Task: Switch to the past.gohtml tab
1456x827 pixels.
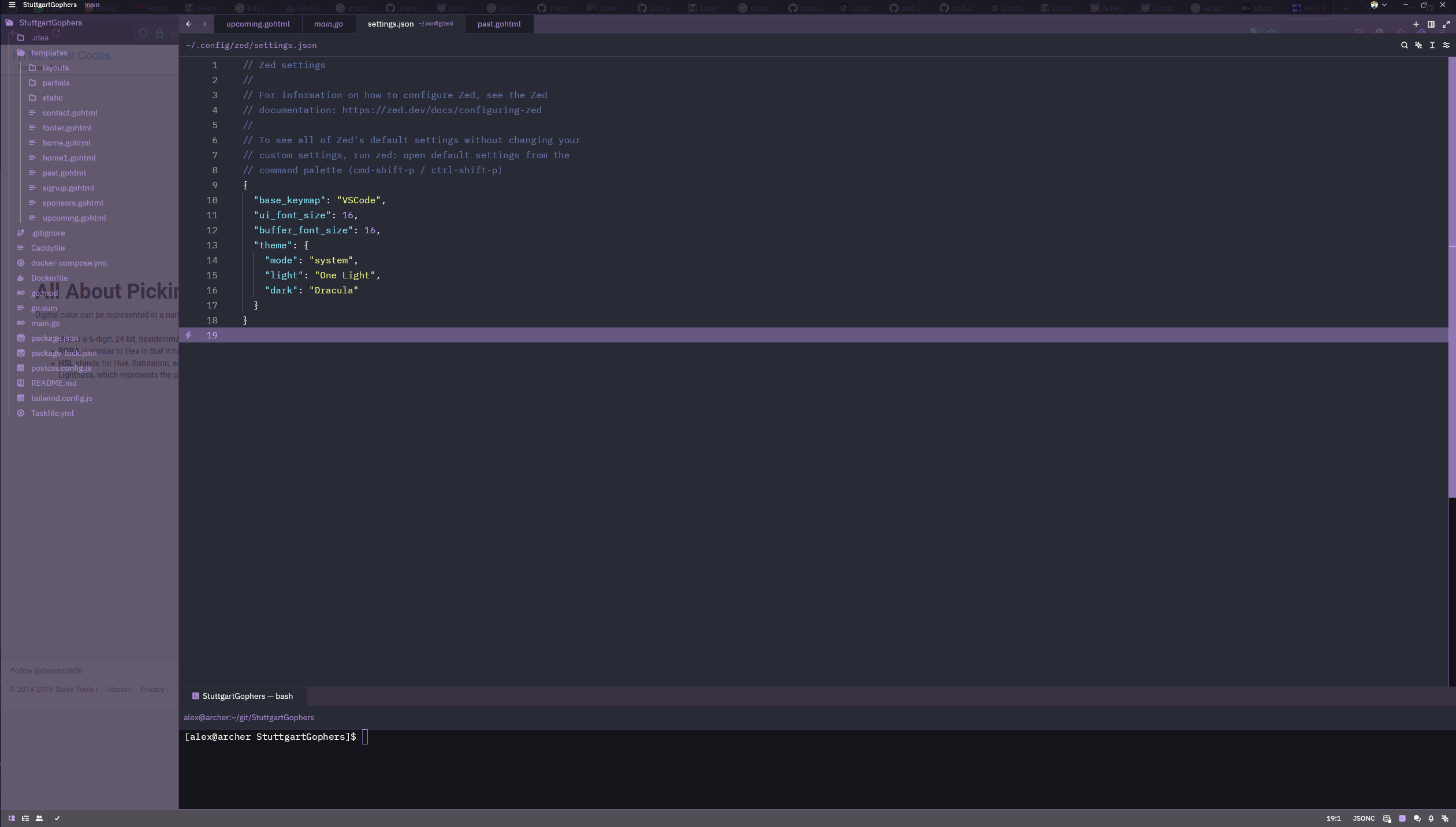Action: (x=498, y=24)
